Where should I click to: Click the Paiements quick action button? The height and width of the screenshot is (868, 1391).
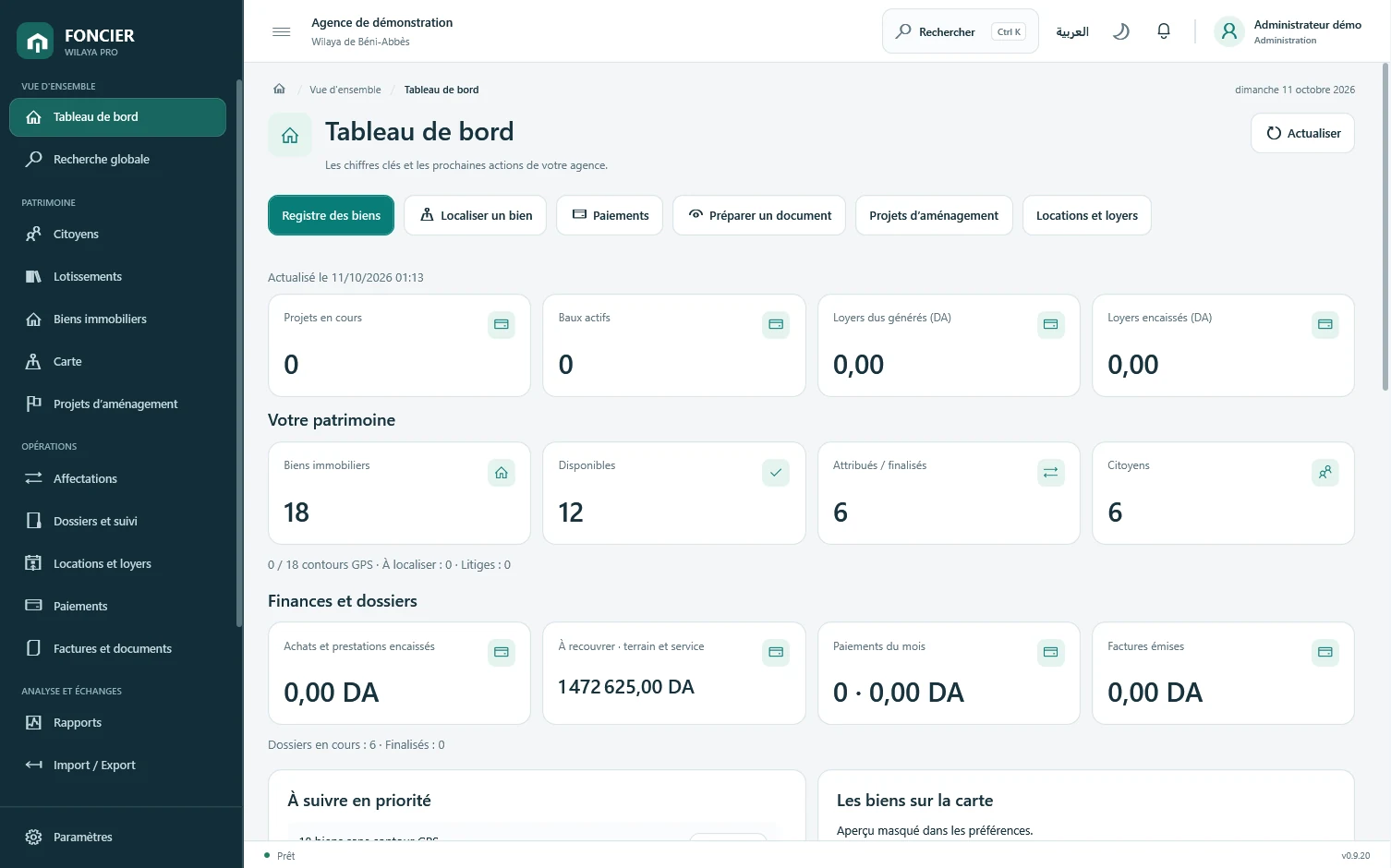pyautogui.click(x=610, y=215)
